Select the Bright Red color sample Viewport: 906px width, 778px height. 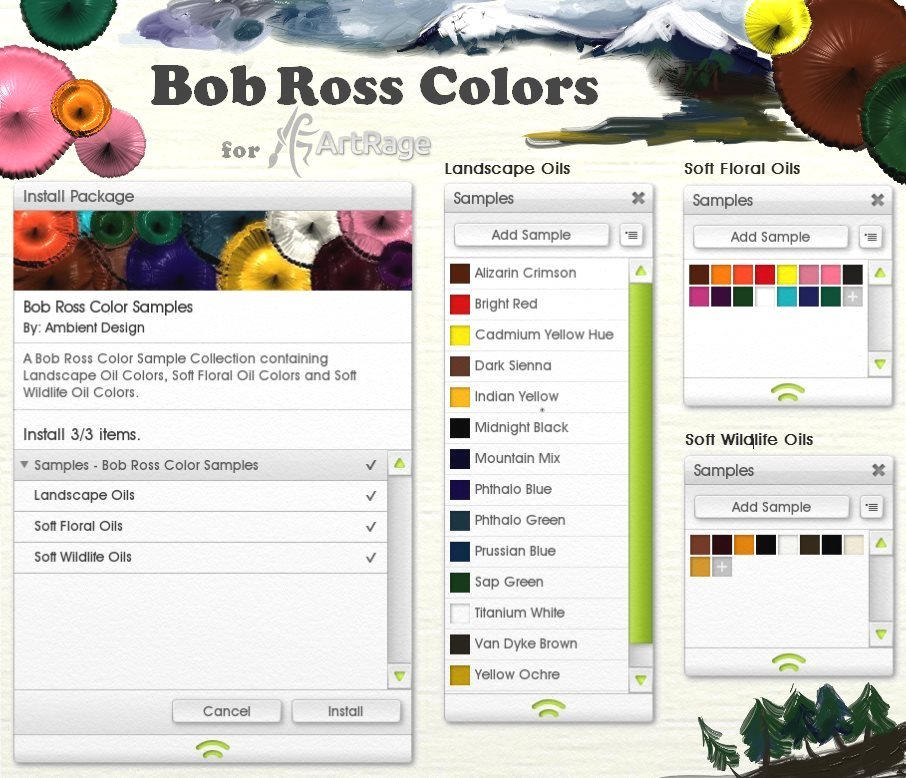pyautogui.click(x=537, y=304)
